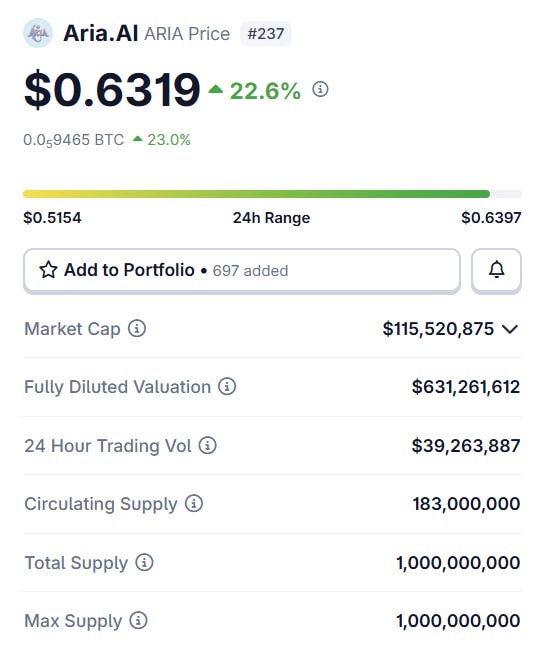Show the Max Supply info icon
This screenshot has width=540, height=646.
coord(138,620)
